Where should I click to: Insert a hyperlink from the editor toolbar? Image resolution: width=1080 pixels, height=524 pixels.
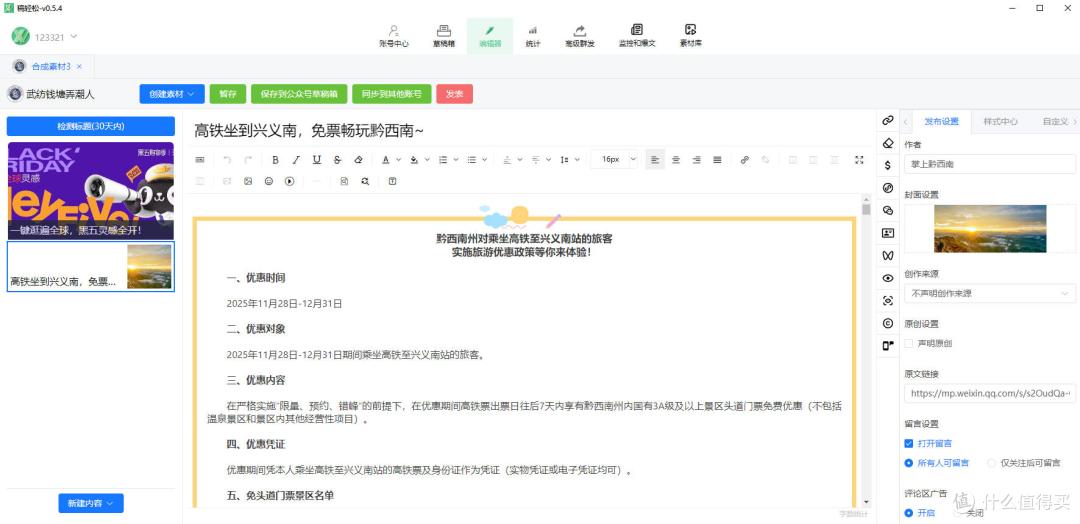tap(745, 160)
